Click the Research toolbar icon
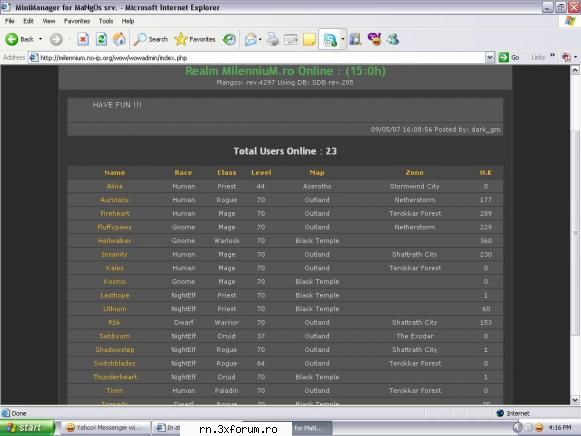This screenshot has height=436, width=581. [330, 39]
